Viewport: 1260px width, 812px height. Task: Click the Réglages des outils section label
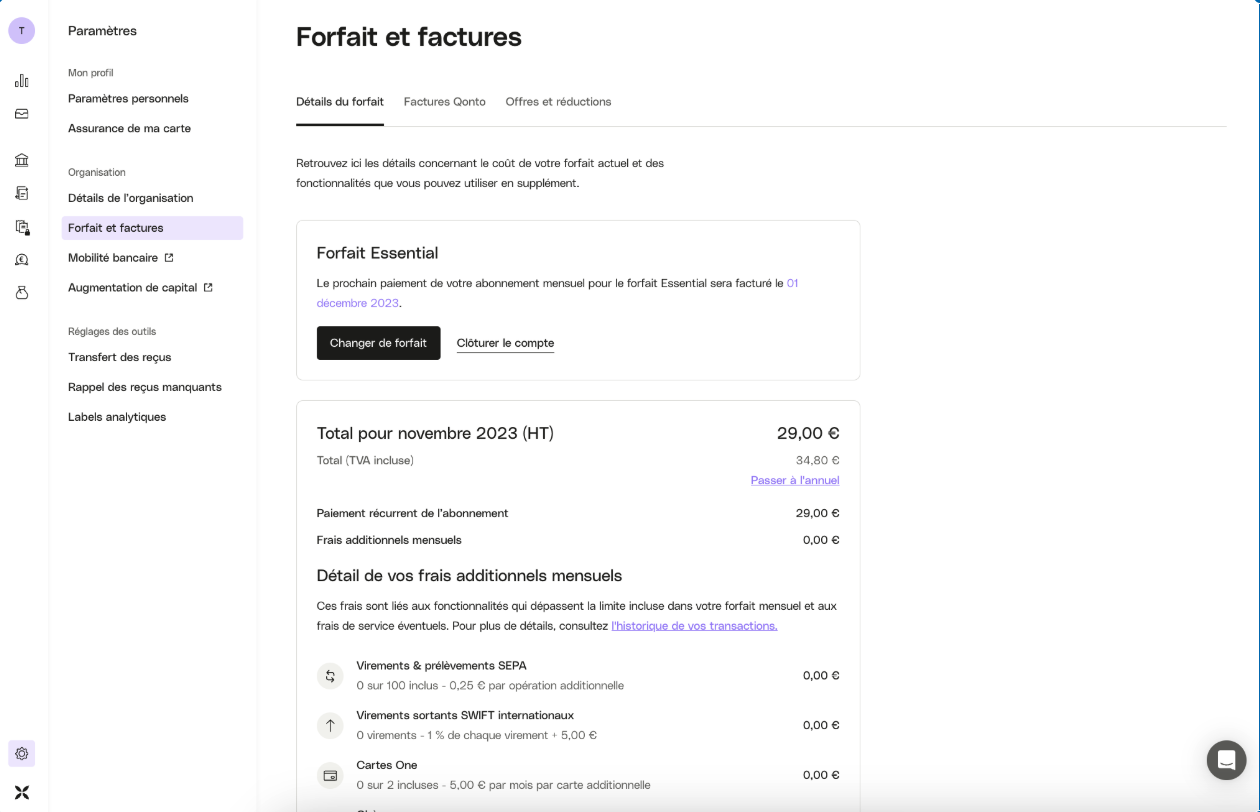112,332
